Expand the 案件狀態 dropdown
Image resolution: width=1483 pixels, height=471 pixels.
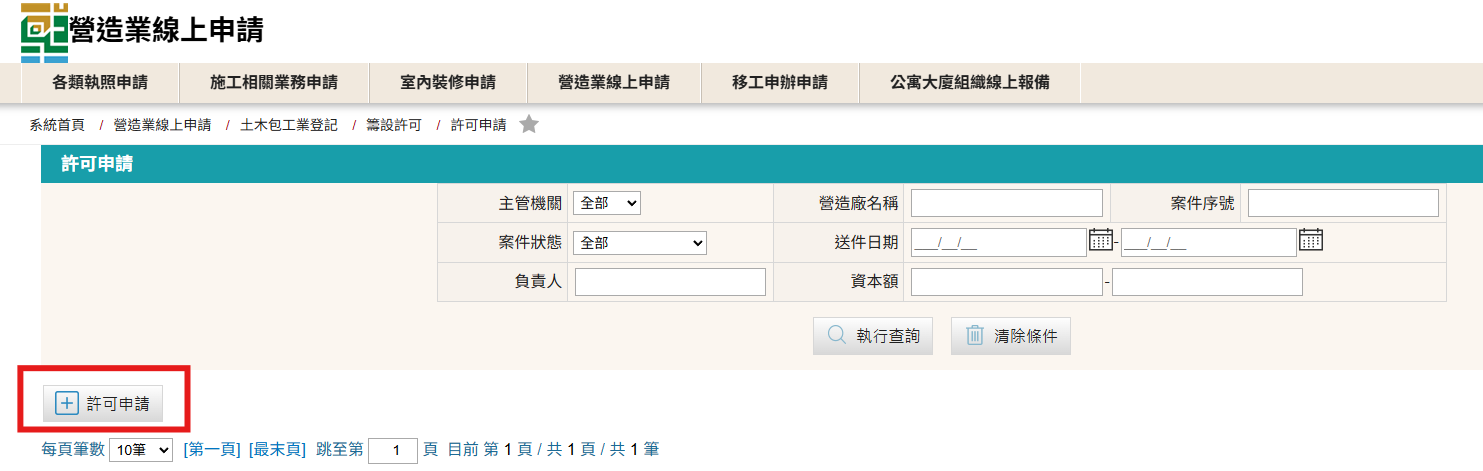click(x=639, y=243)
